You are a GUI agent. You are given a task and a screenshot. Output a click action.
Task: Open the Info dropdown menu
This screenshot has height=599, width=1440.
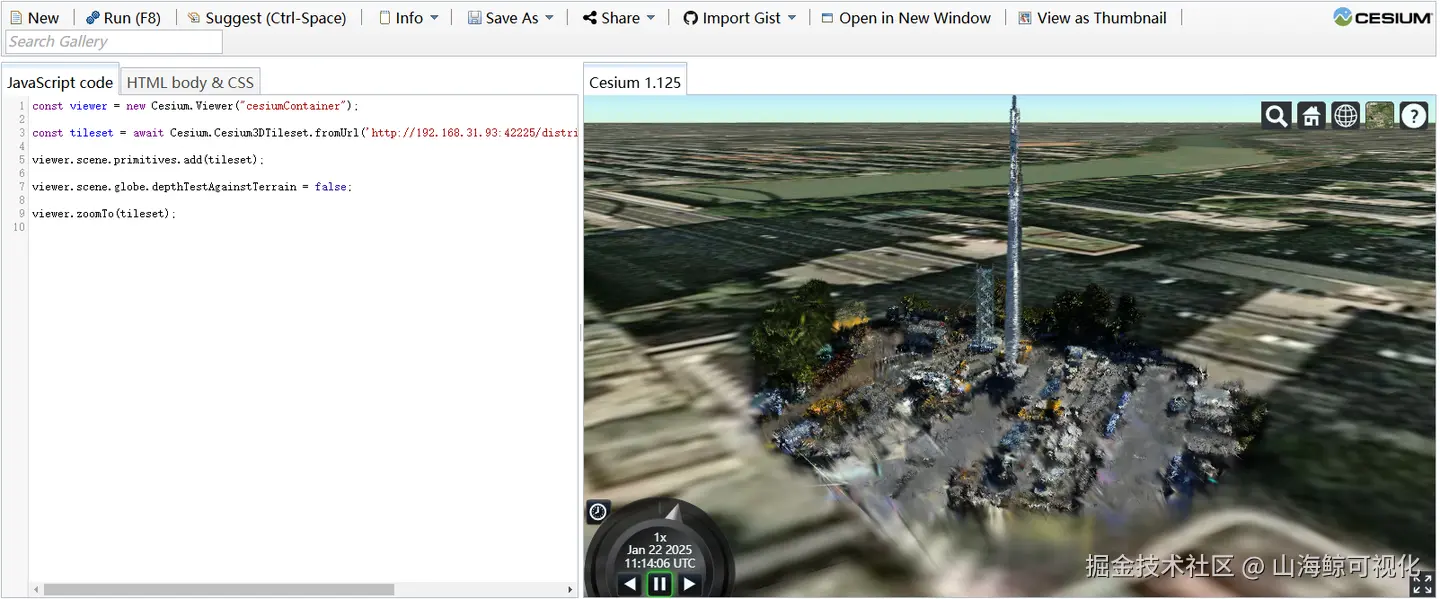[409, 18]
